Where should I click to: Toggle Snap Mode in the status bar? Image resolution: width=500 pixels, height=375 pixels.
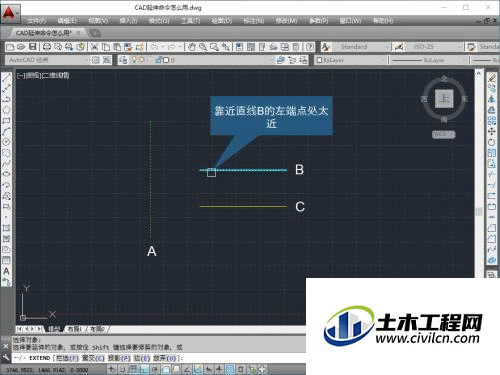(x=122, y=369)
